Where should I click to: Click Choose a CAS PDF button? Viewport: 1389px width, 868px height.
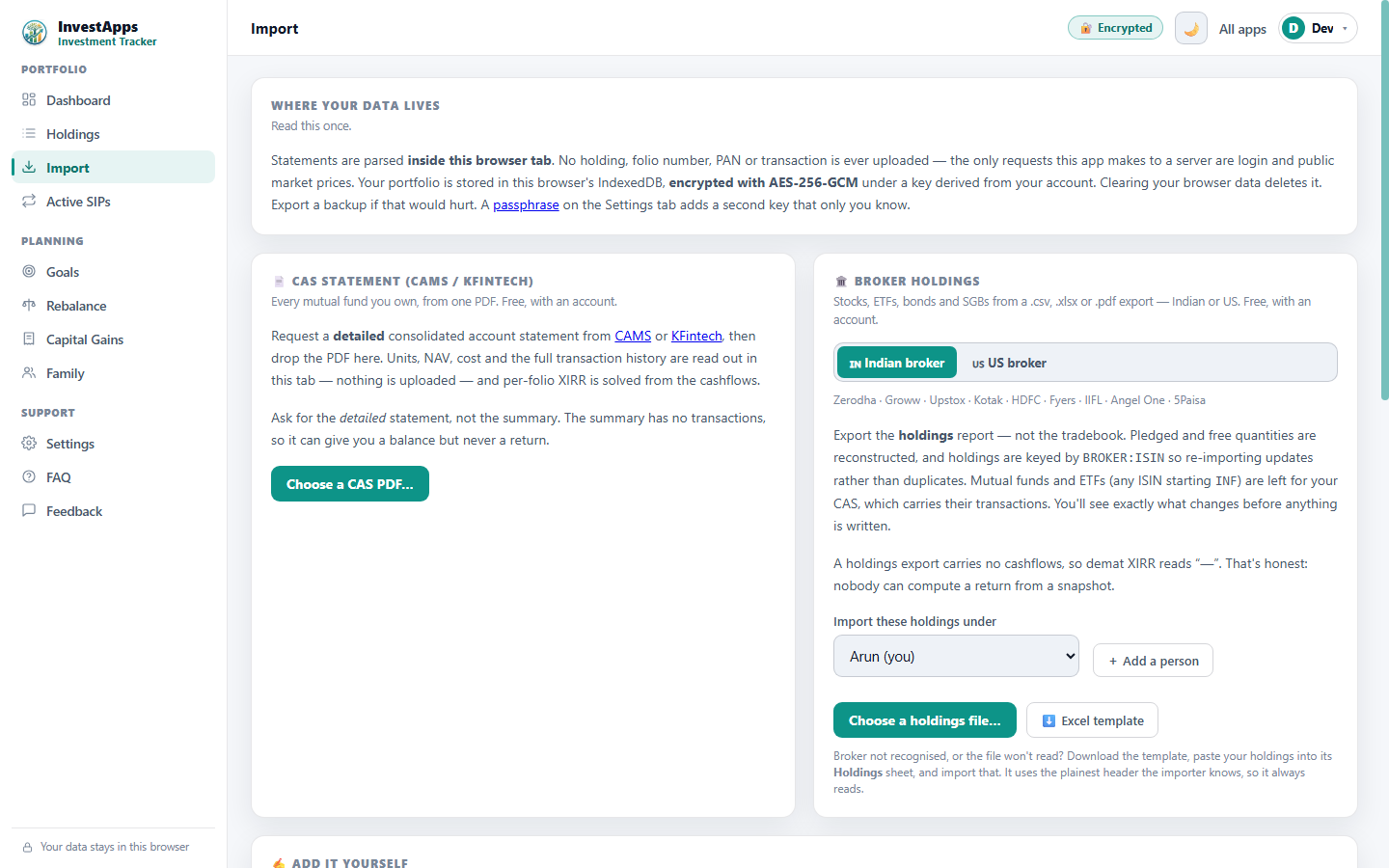[350, 484]
